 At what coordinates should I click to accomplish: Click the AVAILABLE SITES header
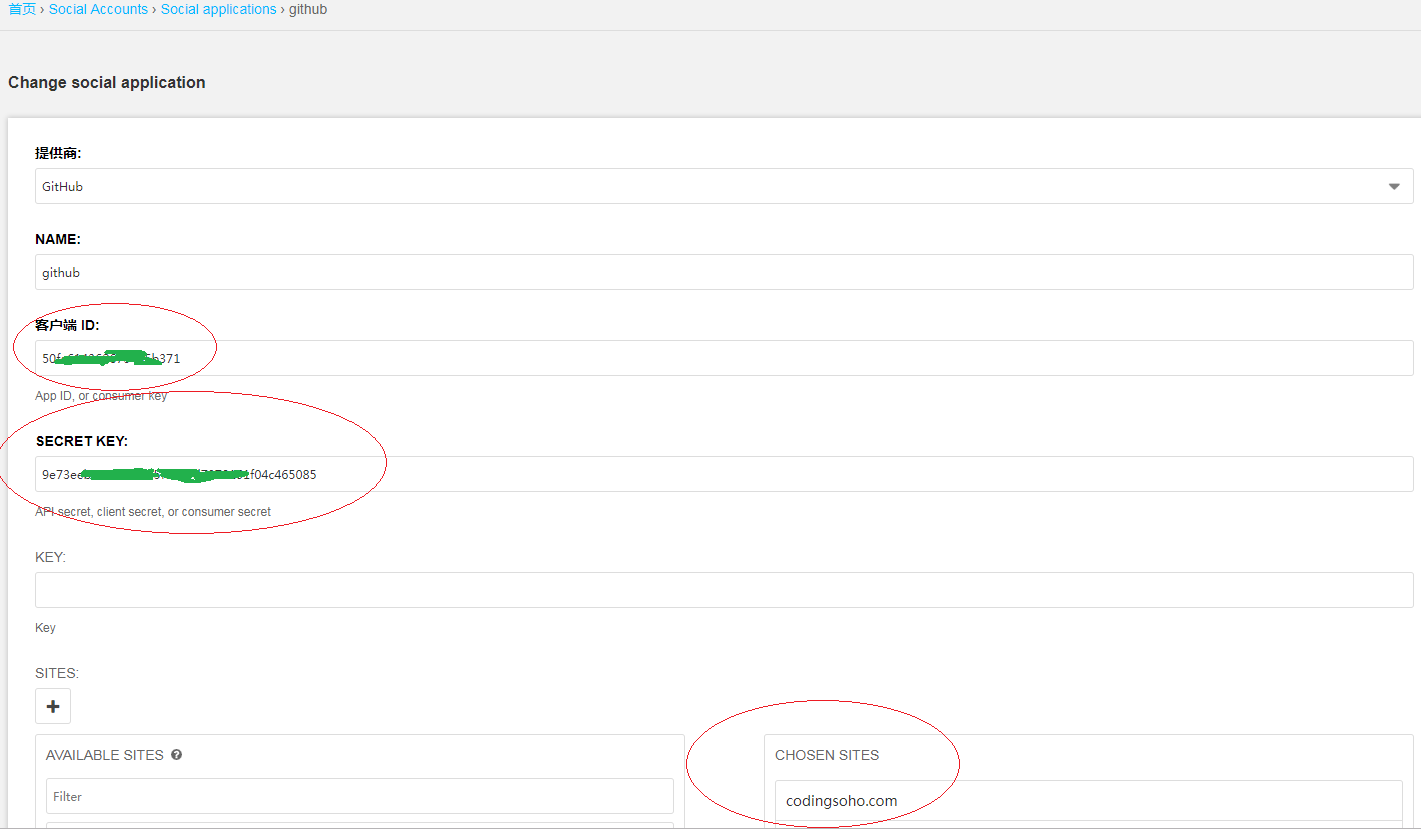tap(105, 755)
